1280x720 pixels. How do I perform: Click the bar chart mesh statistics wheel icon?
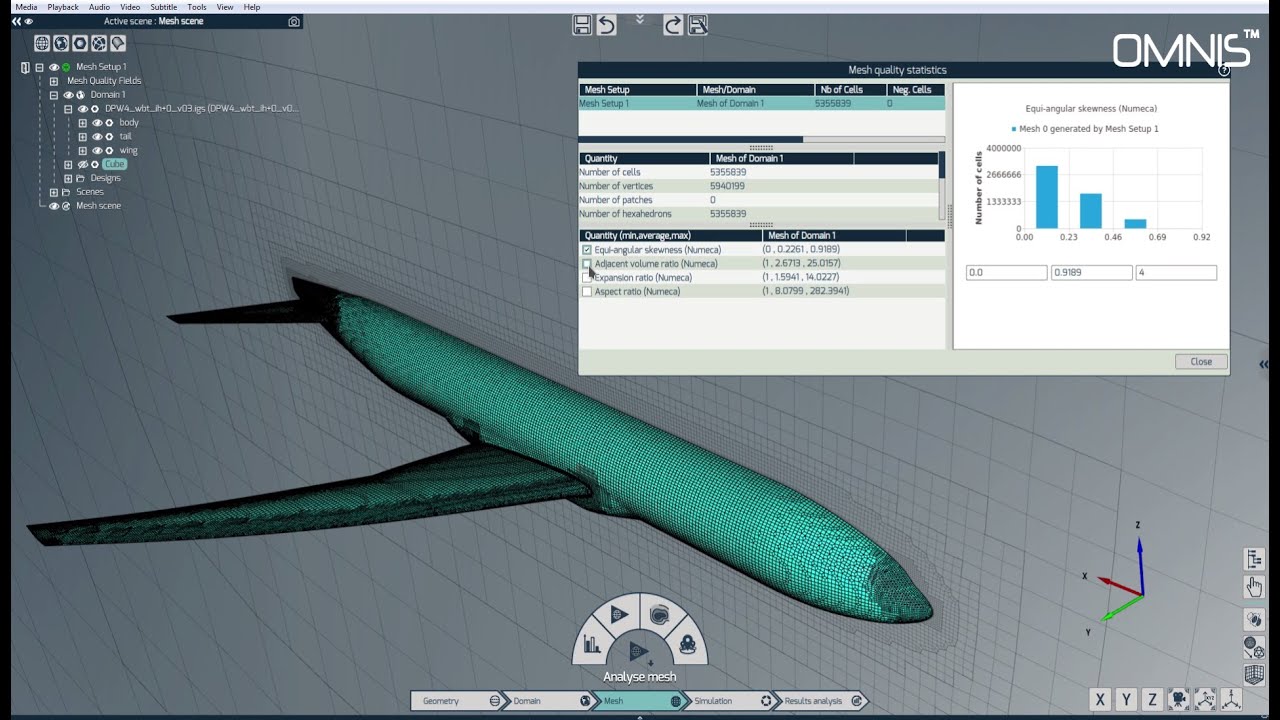click(592, 645)
